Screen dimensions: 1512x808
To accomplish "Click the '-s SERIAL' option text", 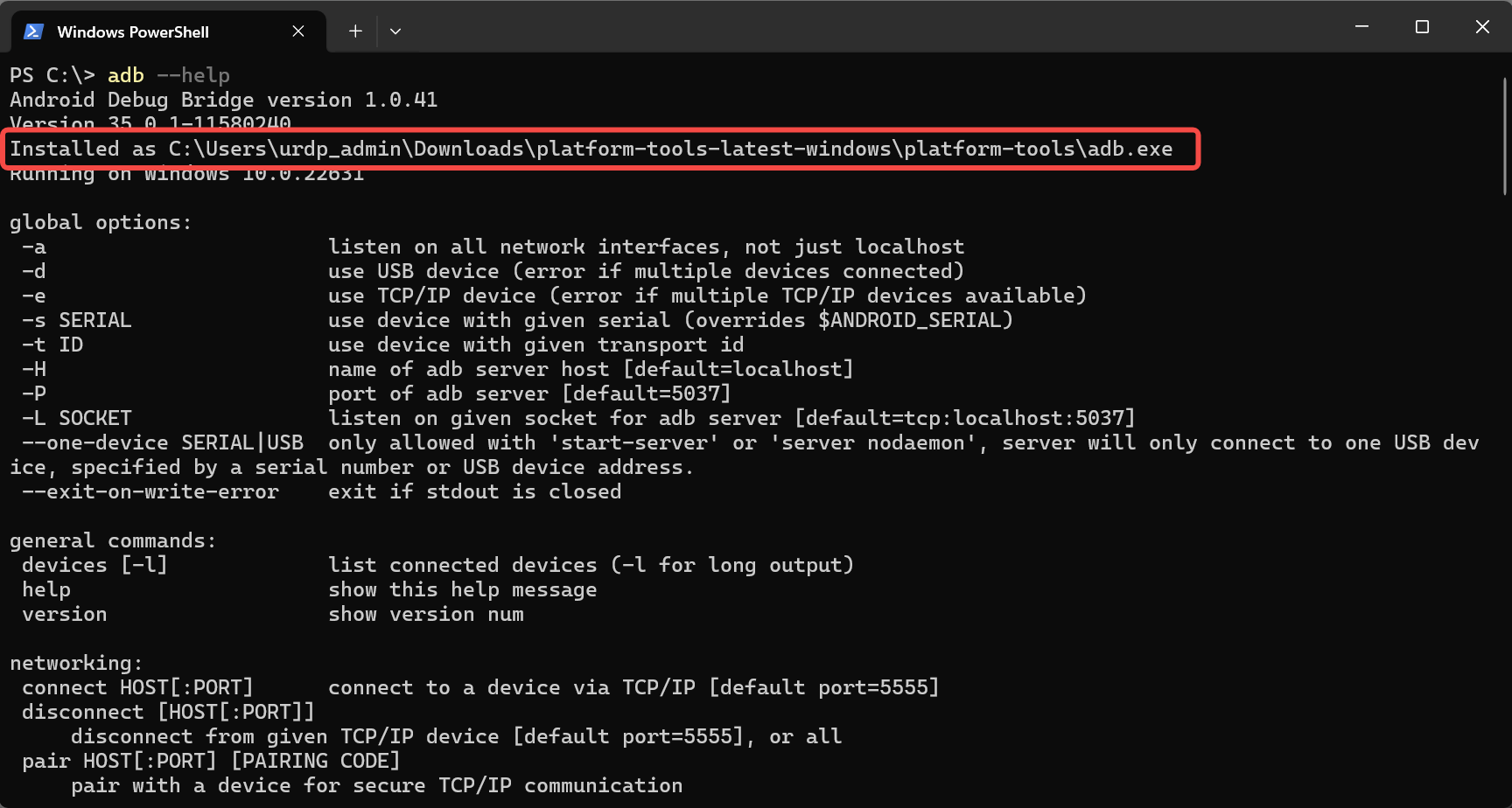I will tap(77, 320).
